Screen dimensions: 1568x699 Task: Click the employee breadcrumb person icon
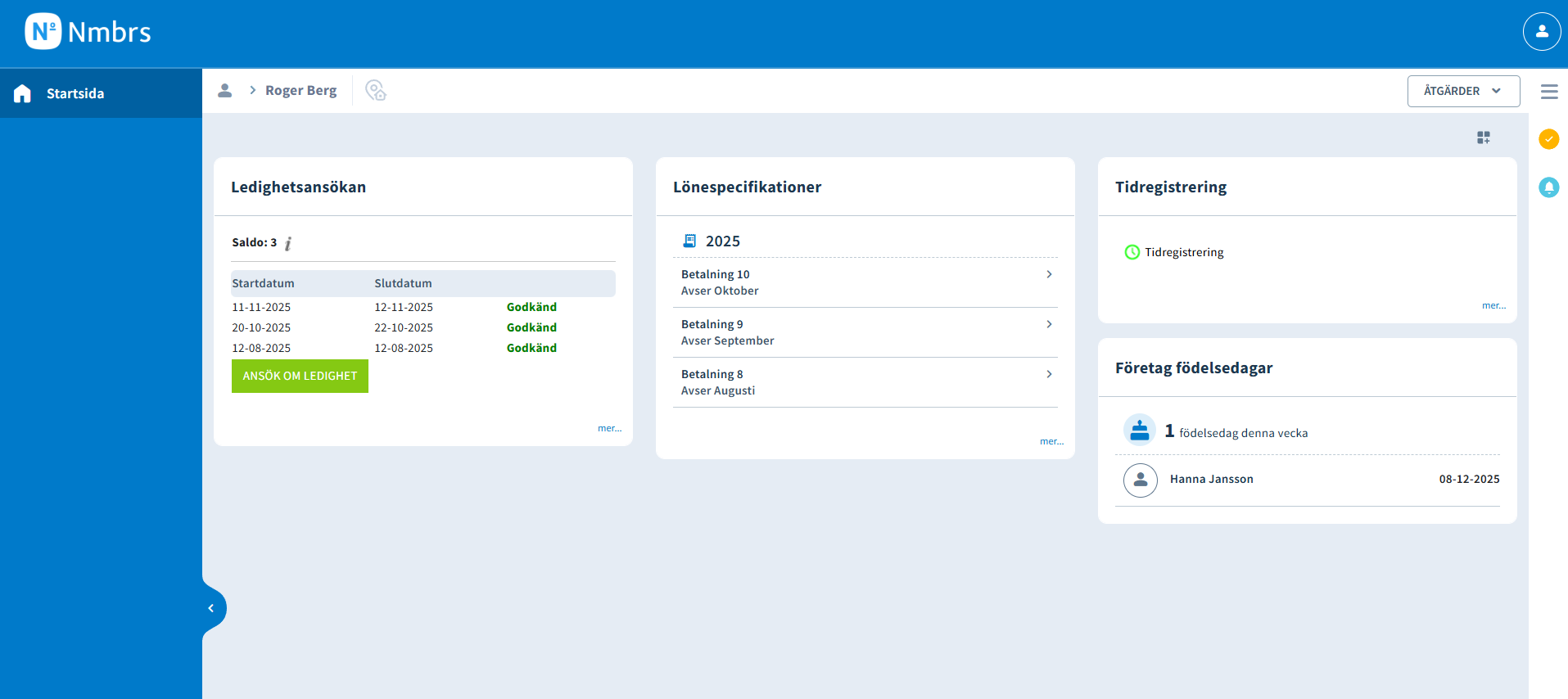coord(224,91)
